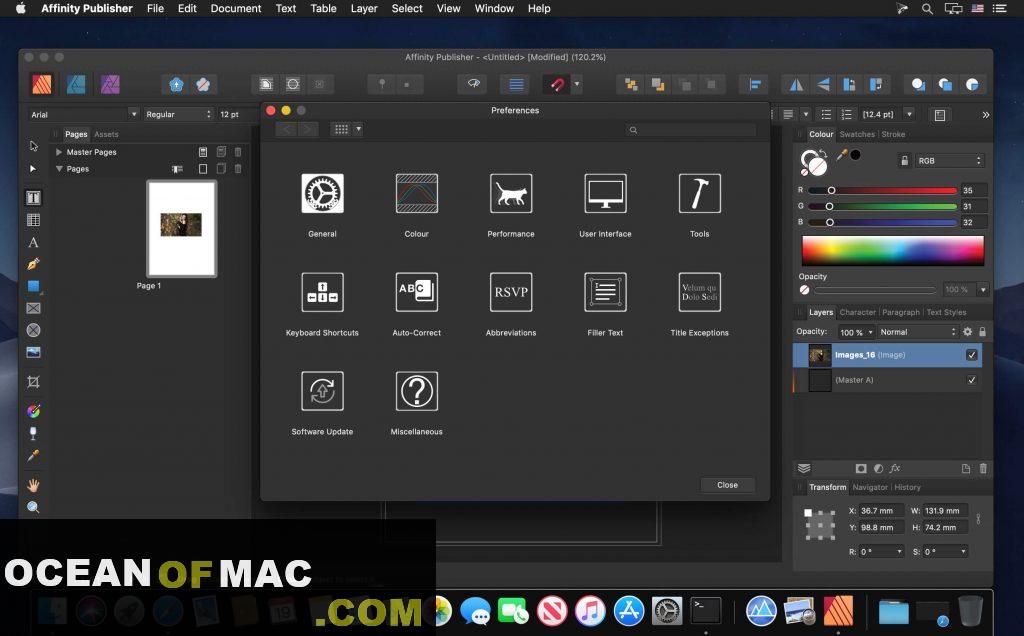Open Tools preferences
The image size is (1024, 636).
pyautogui.click(x=699, y=193)
